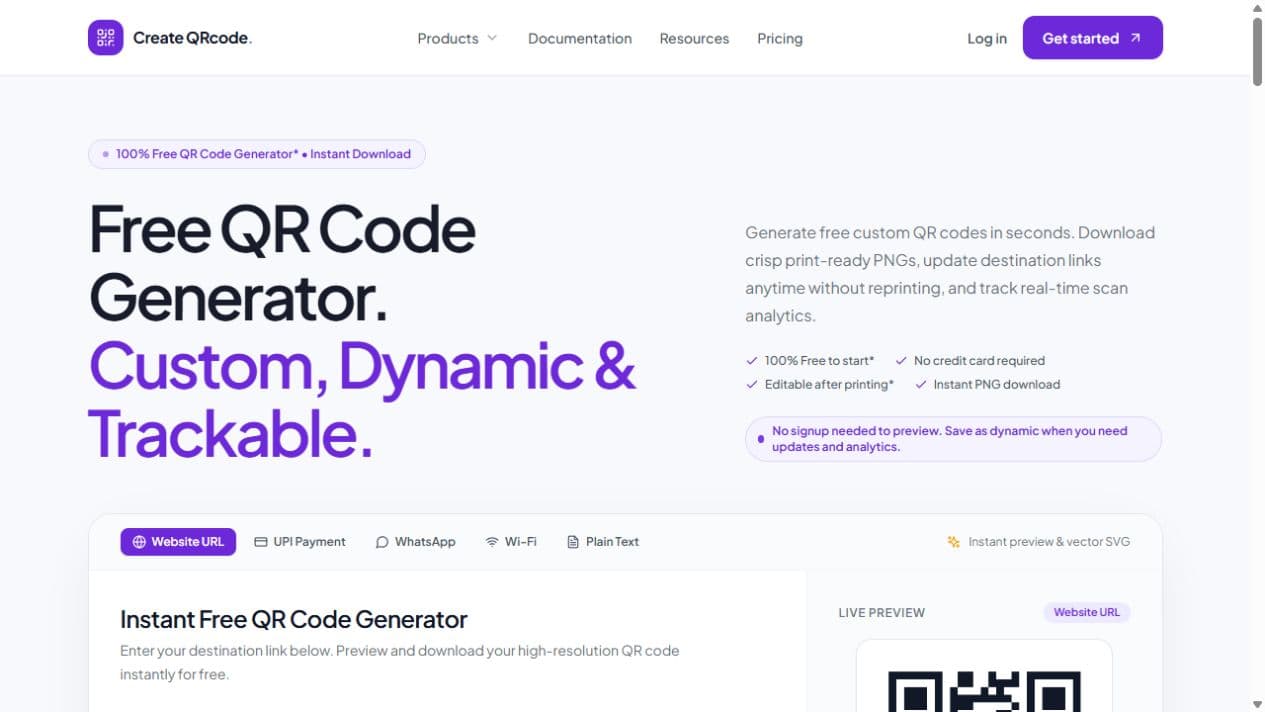This screenshot has width=1265, height=712.
Task: Go to the Pricing page
Action: click(780, 38)
